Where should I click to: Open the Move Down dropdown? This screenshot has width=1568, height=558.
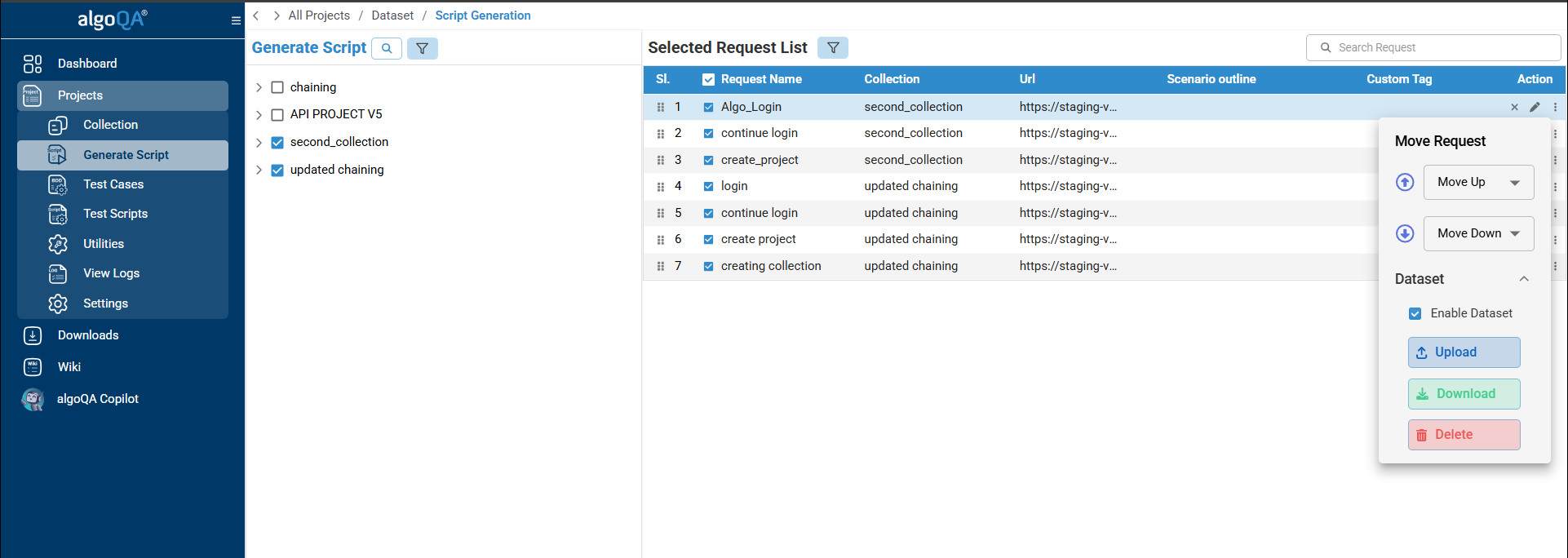[x=1478, y=233]
